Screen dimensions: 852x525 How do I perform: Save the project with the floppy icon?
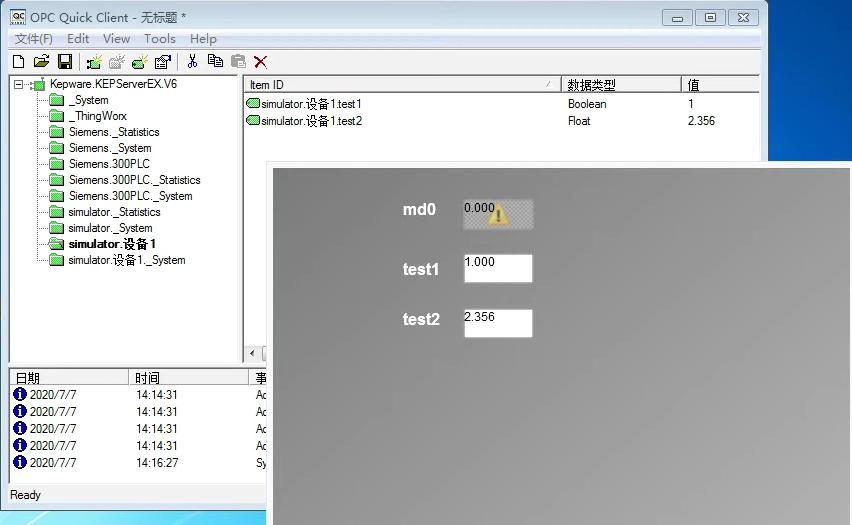click(x=64, y=62)
